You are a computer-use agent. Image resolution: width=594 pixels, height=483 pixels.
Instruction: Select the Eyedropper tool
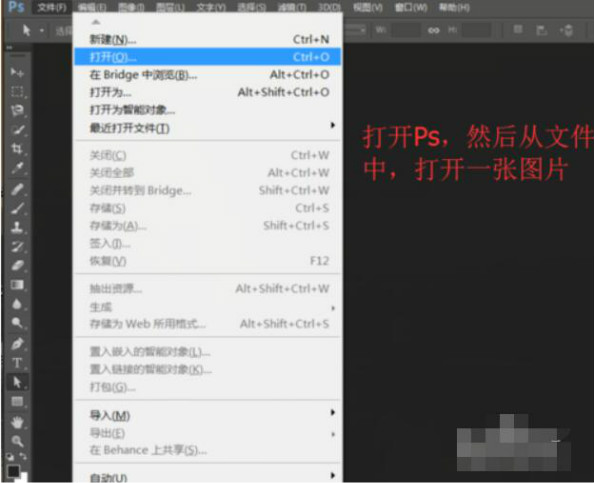[17, 168]
